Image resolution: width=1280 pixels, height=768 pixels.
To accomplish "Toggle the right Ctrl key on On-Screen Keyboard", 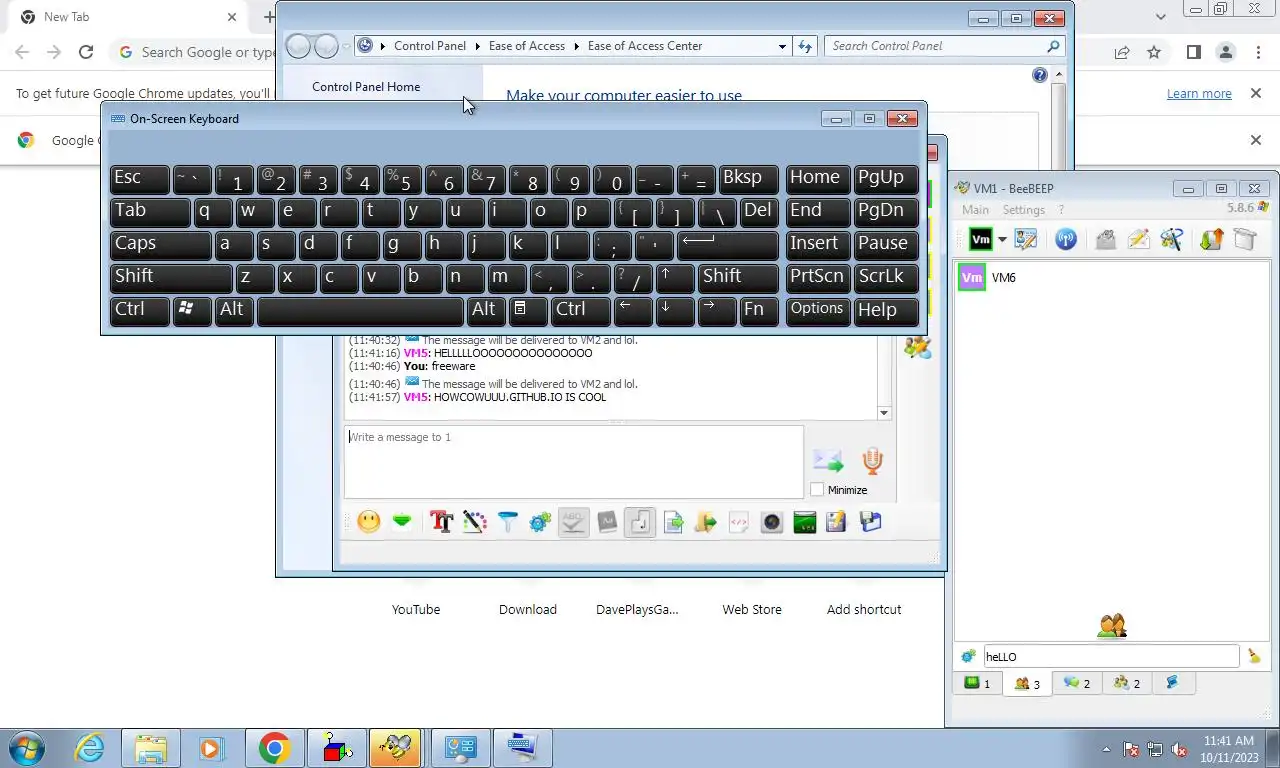I will point(580,309).
